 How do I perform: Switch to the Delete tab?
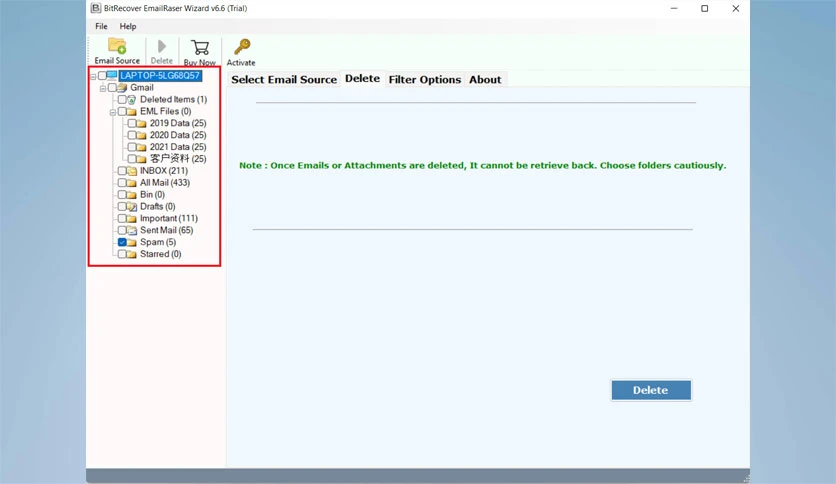point(363,78)
